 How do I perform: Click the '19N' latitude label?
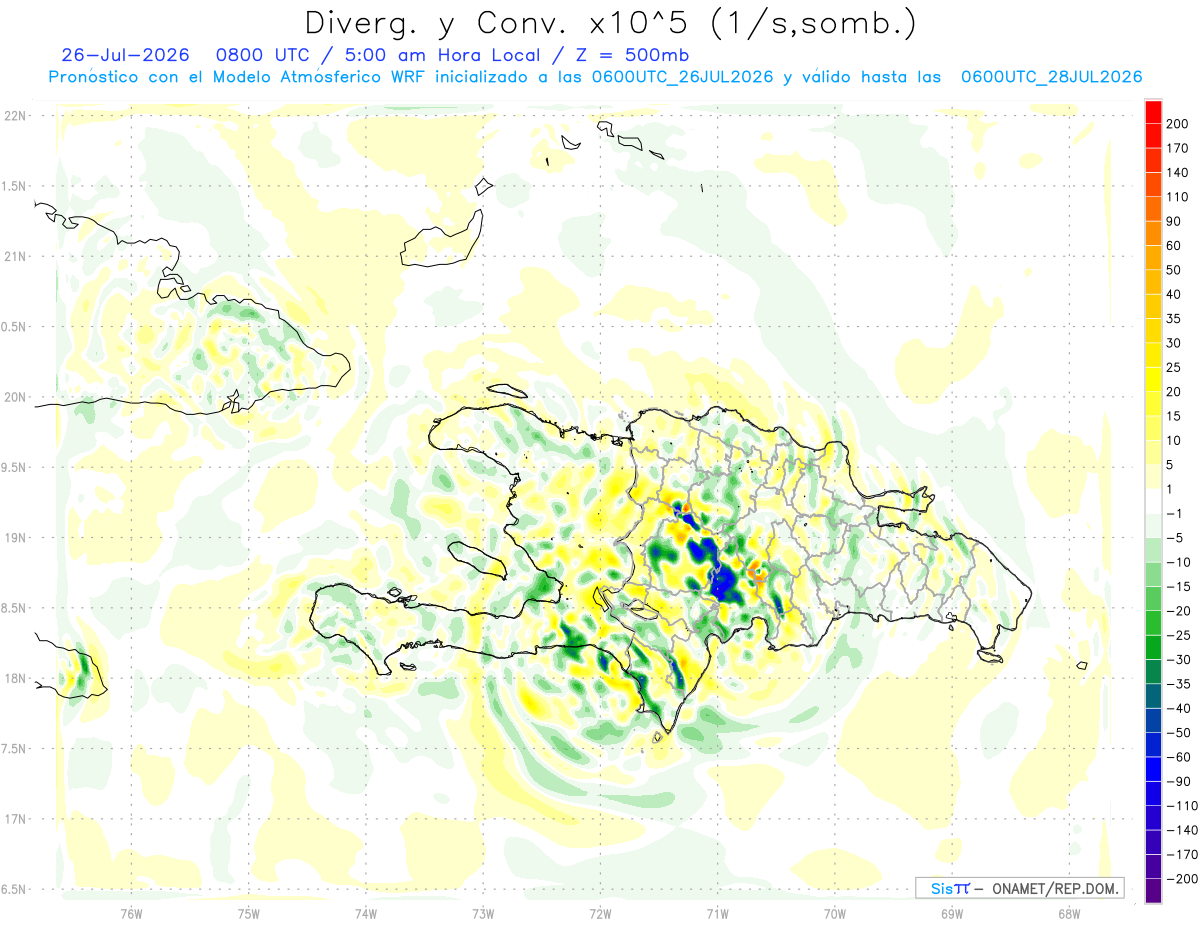(14, 538)
